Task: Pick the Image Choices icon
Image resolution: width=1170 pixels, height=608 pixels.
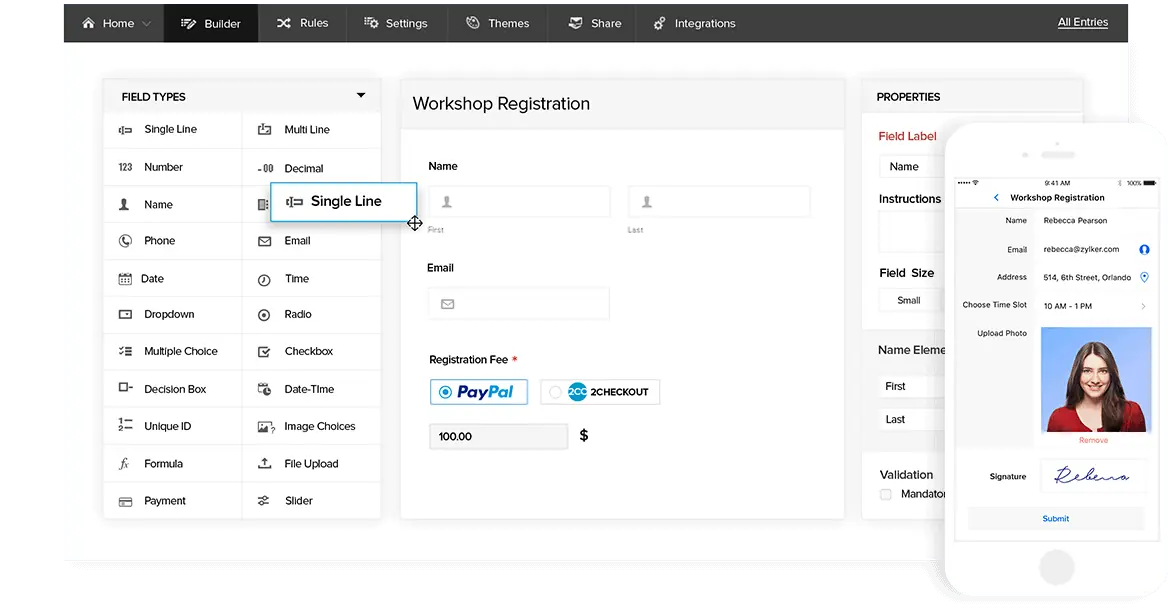Action: click(x=266, y=427)
